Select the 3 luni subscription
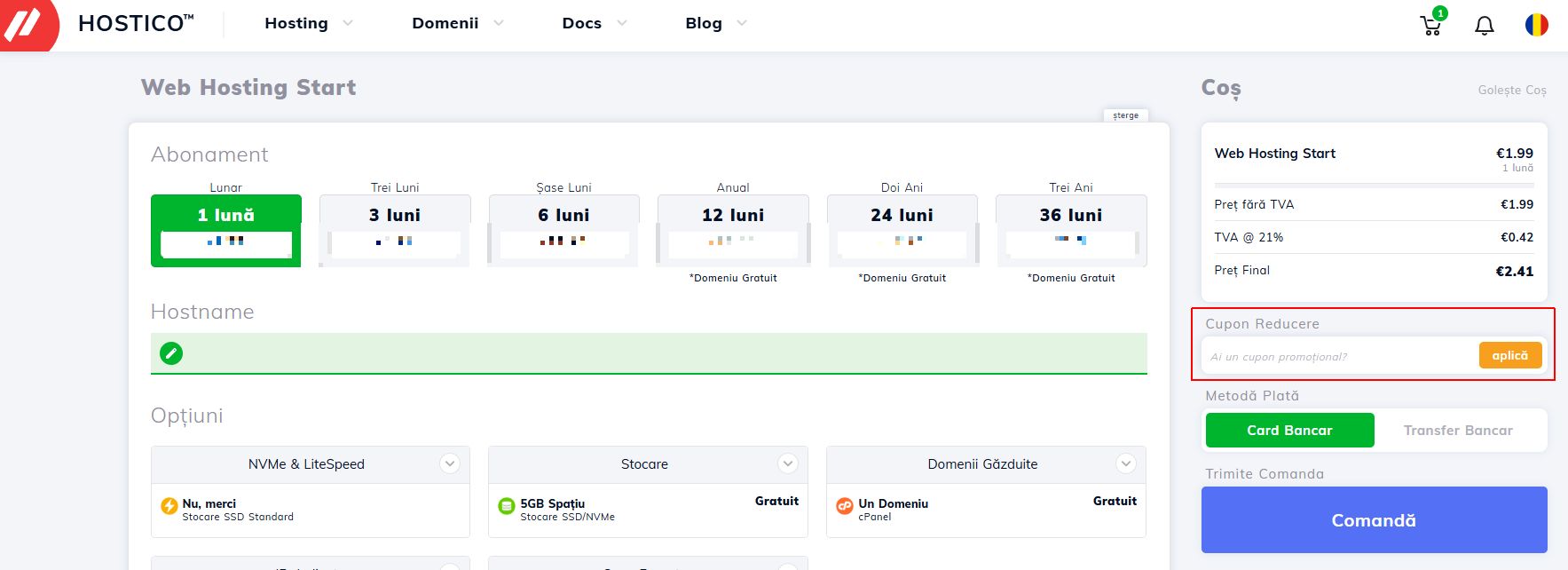Image resolution: width=1568 pixels, height=570 pixels. pos(395,230)
